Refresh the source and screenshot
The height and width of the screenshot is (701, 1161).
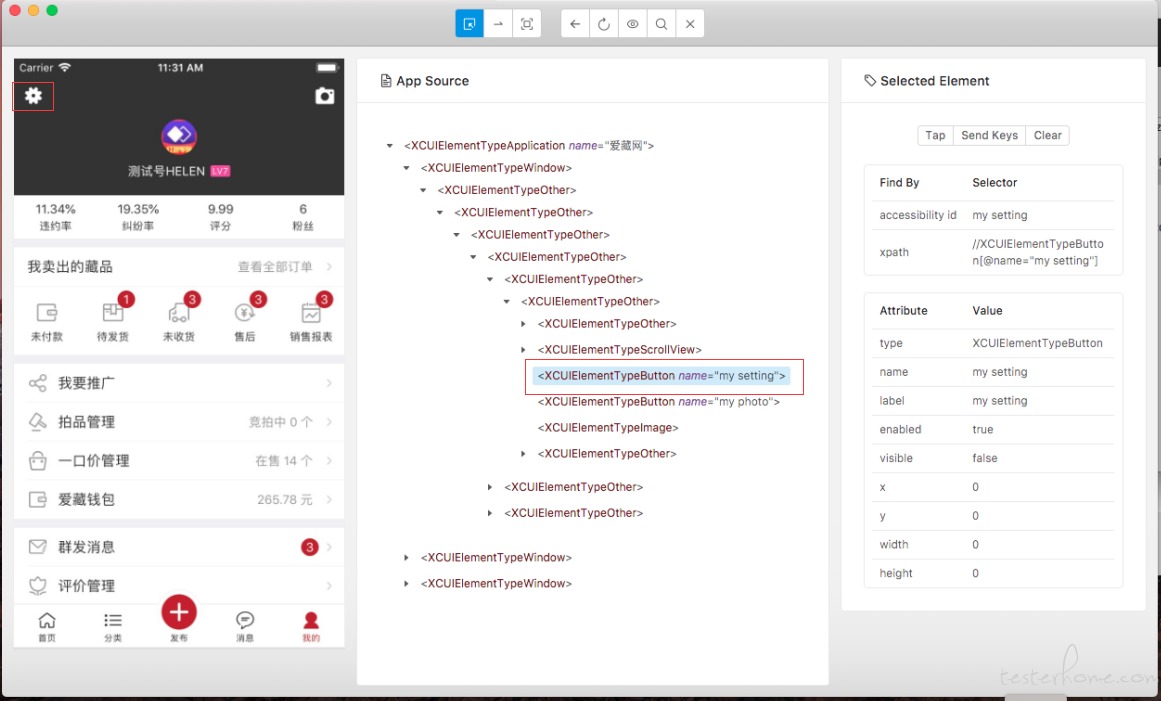click(x=603, y=24)
